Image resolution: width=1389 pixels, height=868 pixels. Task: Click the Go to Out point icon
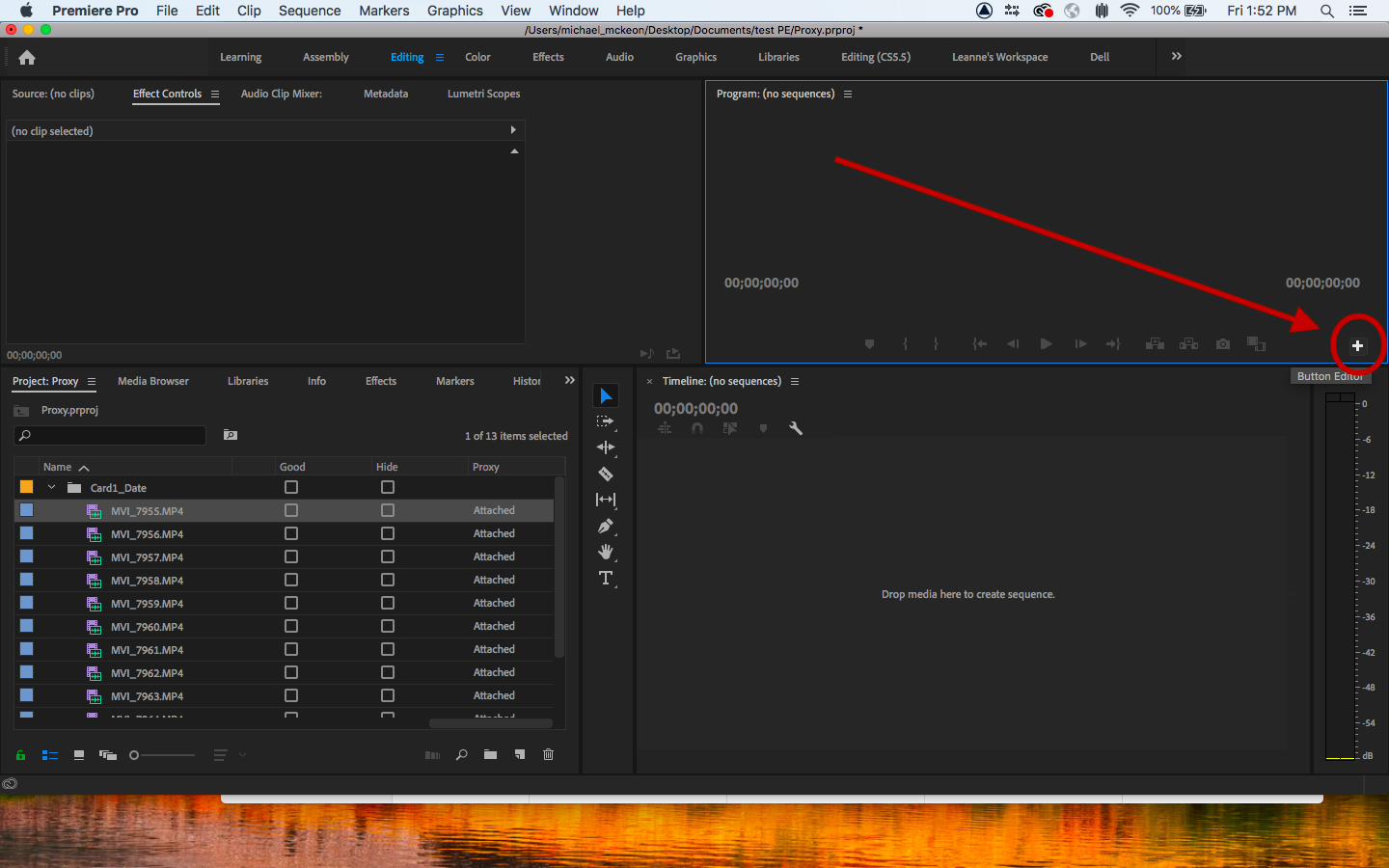pyautogui.click(x=1113, y=344)
